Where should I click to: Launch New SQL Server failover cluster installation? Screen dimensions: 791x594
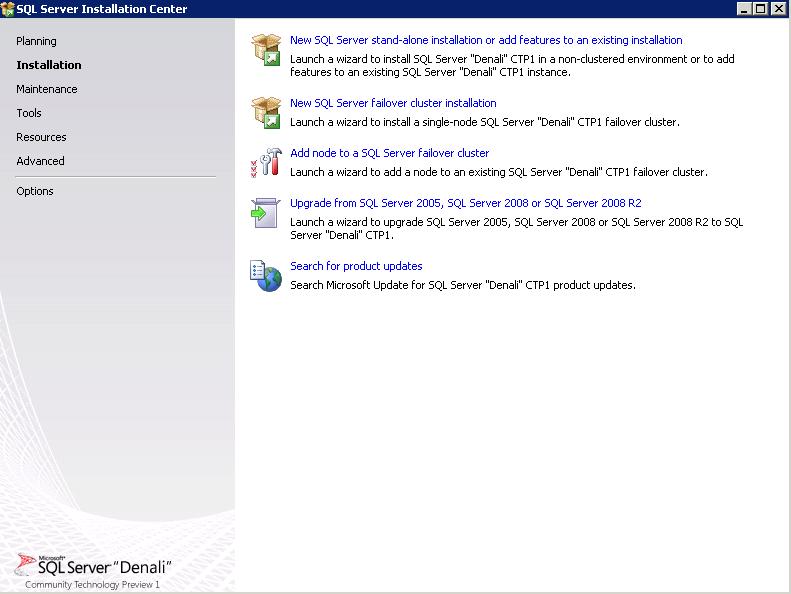tap(393, 103)
